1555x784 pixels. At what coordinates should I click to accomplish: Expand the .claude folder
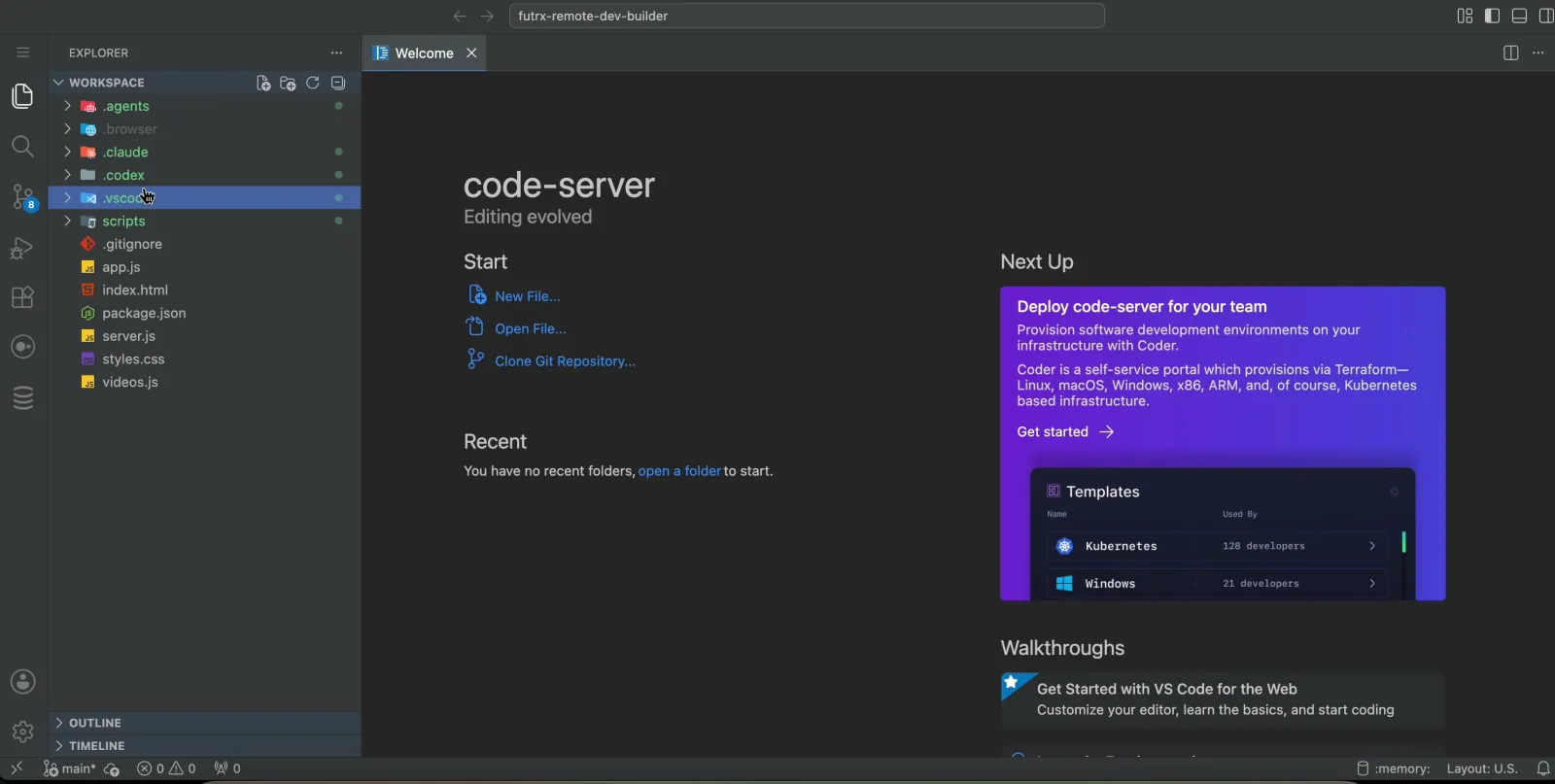[204, 153]
